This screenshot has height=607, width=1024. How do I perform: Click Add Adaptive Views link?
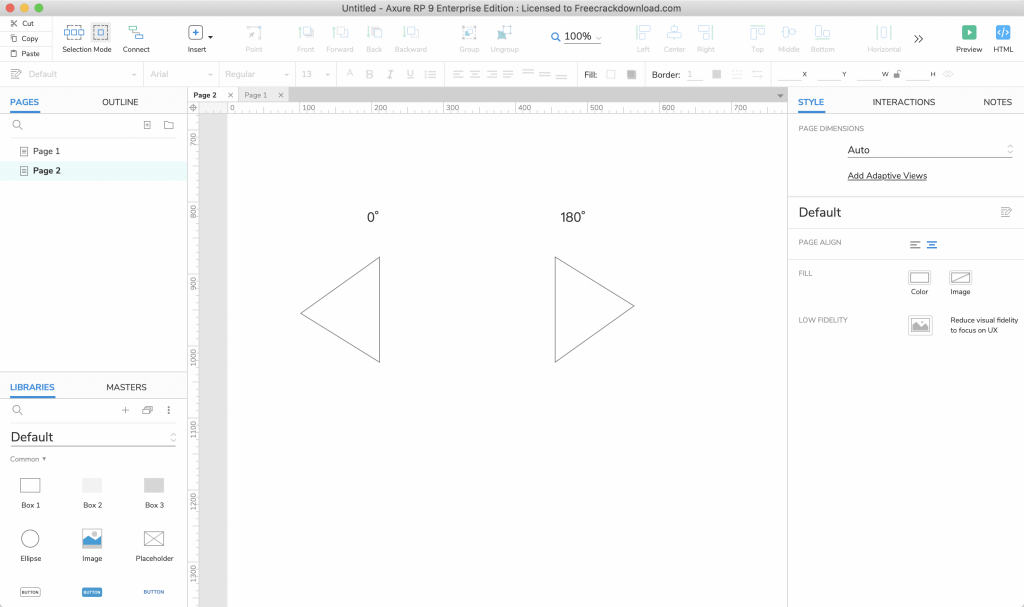(x=887, y=176)
